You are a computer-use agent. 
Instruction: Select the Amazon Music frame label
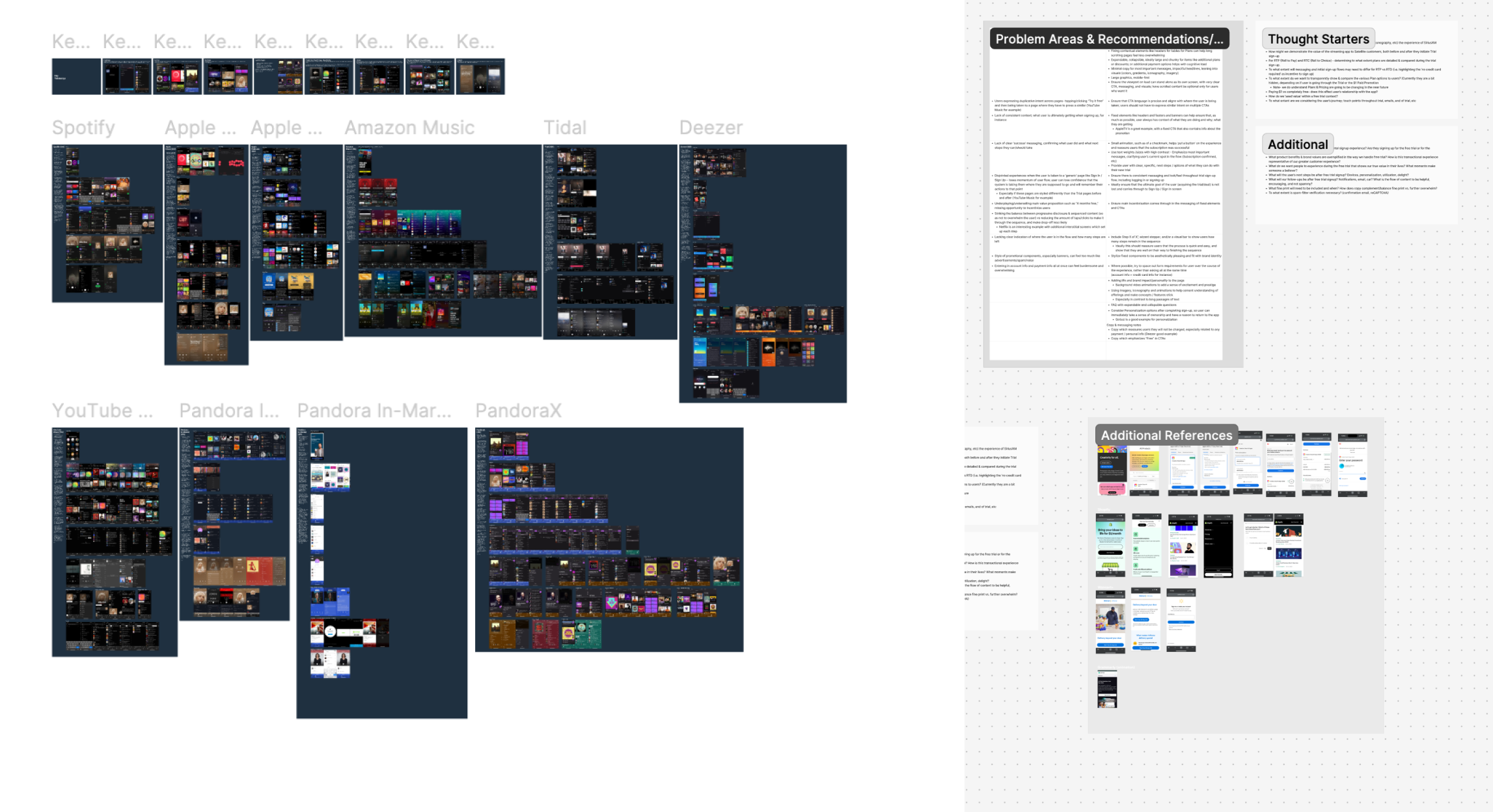pos(409,128)
